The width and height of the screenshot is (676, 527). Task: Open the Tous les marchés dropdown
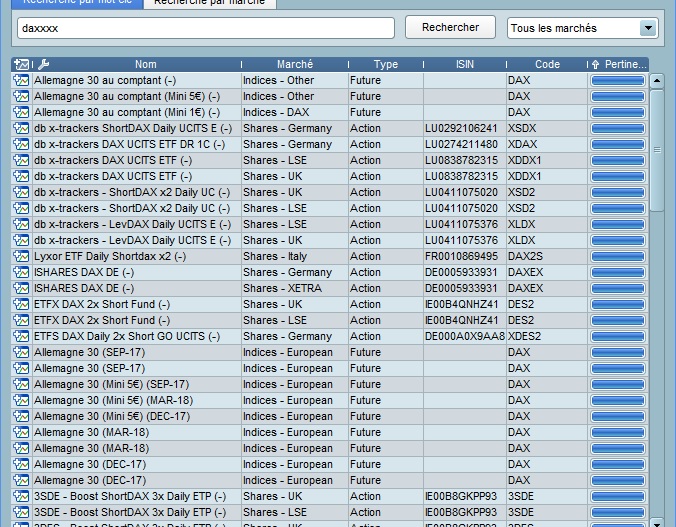[583, 28]
